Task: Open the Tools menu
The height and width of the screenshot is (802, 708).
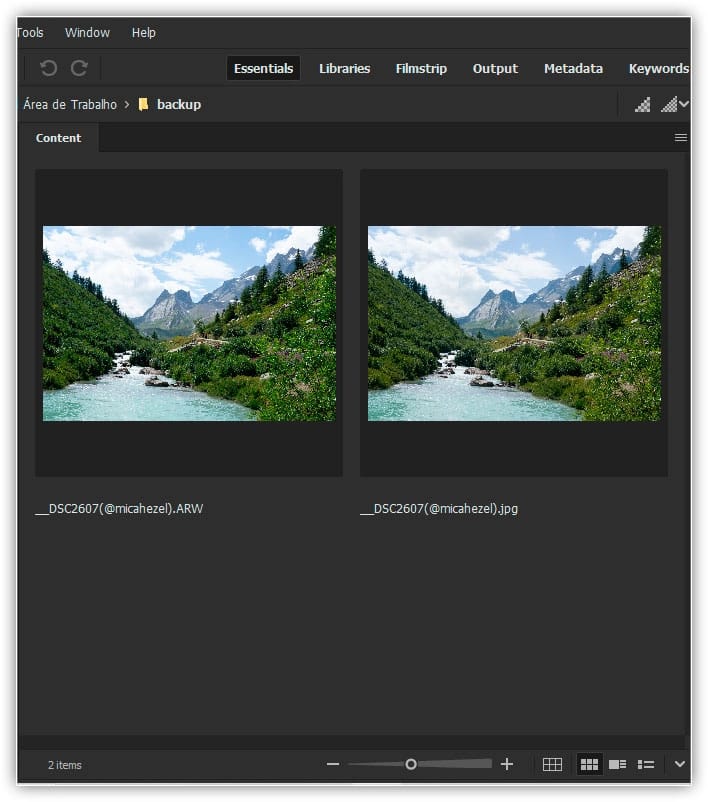Action: click(30, 33)
